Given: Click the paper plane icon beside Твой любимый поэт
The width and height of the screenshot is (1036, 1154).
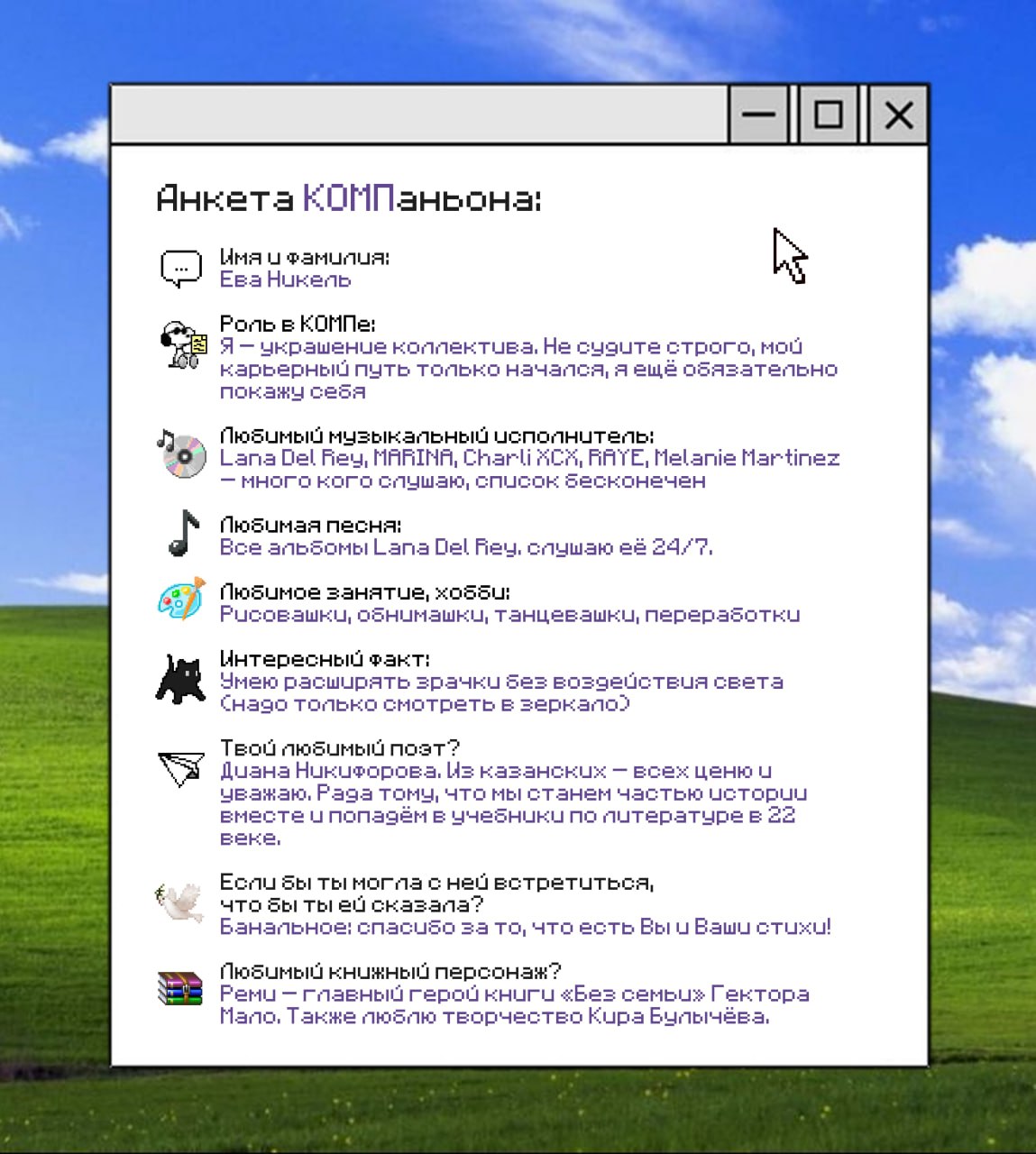Looking at the screenshot, I should (x=181, y=767).
